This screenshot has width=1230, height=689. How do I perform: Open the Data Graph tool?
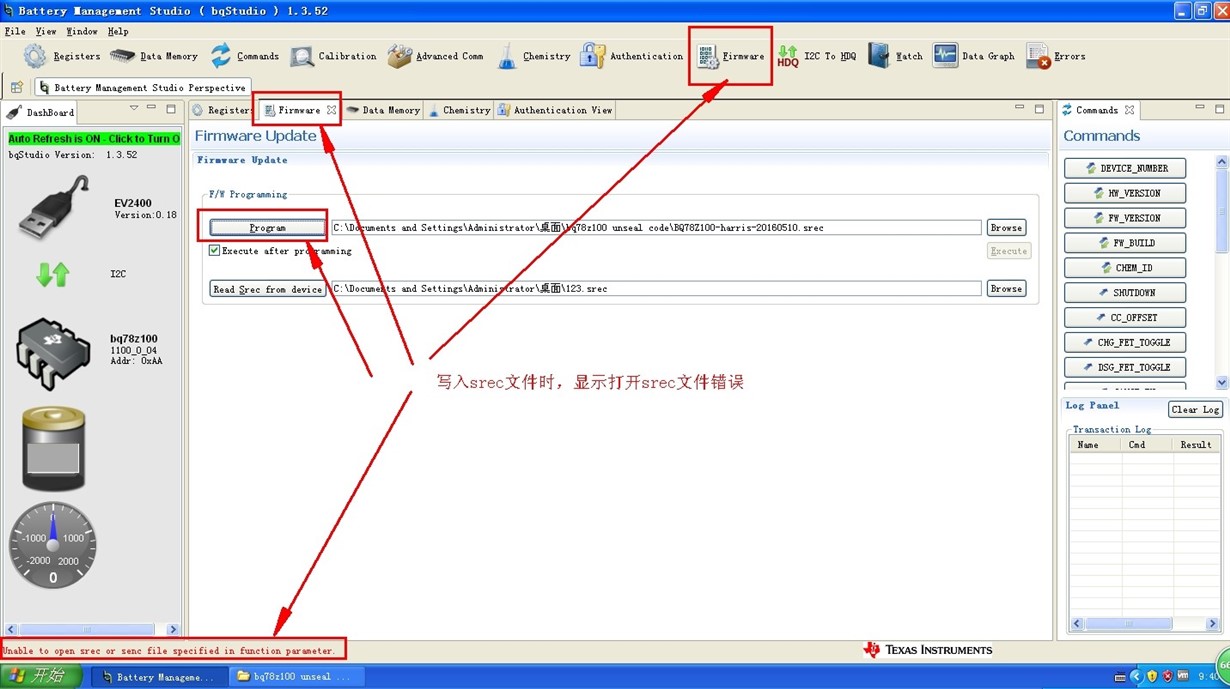[x=973, y=56]
